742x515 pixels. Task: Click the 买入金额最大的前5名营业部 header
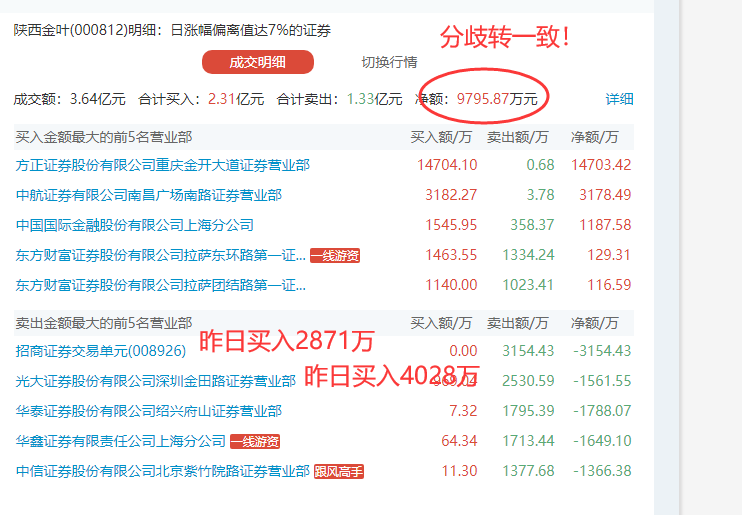pyautogui.click(x=104, y=137)
